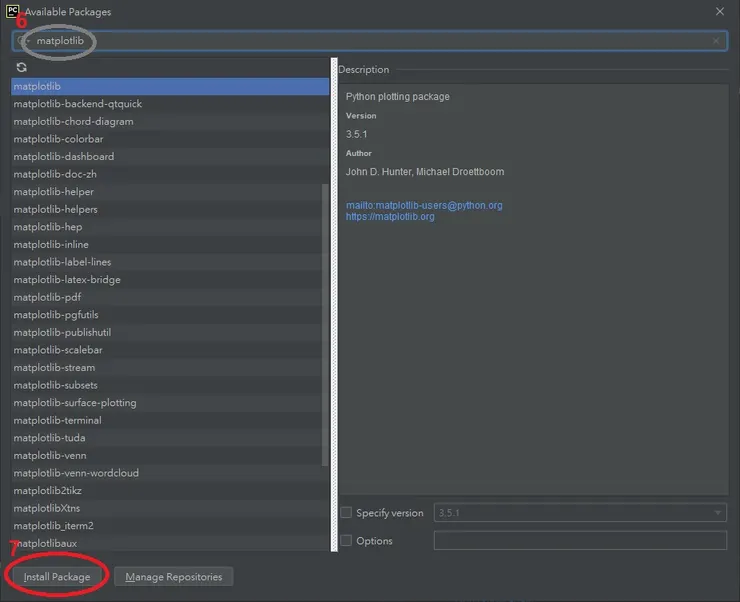740x602 pixels.
Task: Select matplotlib-scalebar package
Action: (170, 350)
